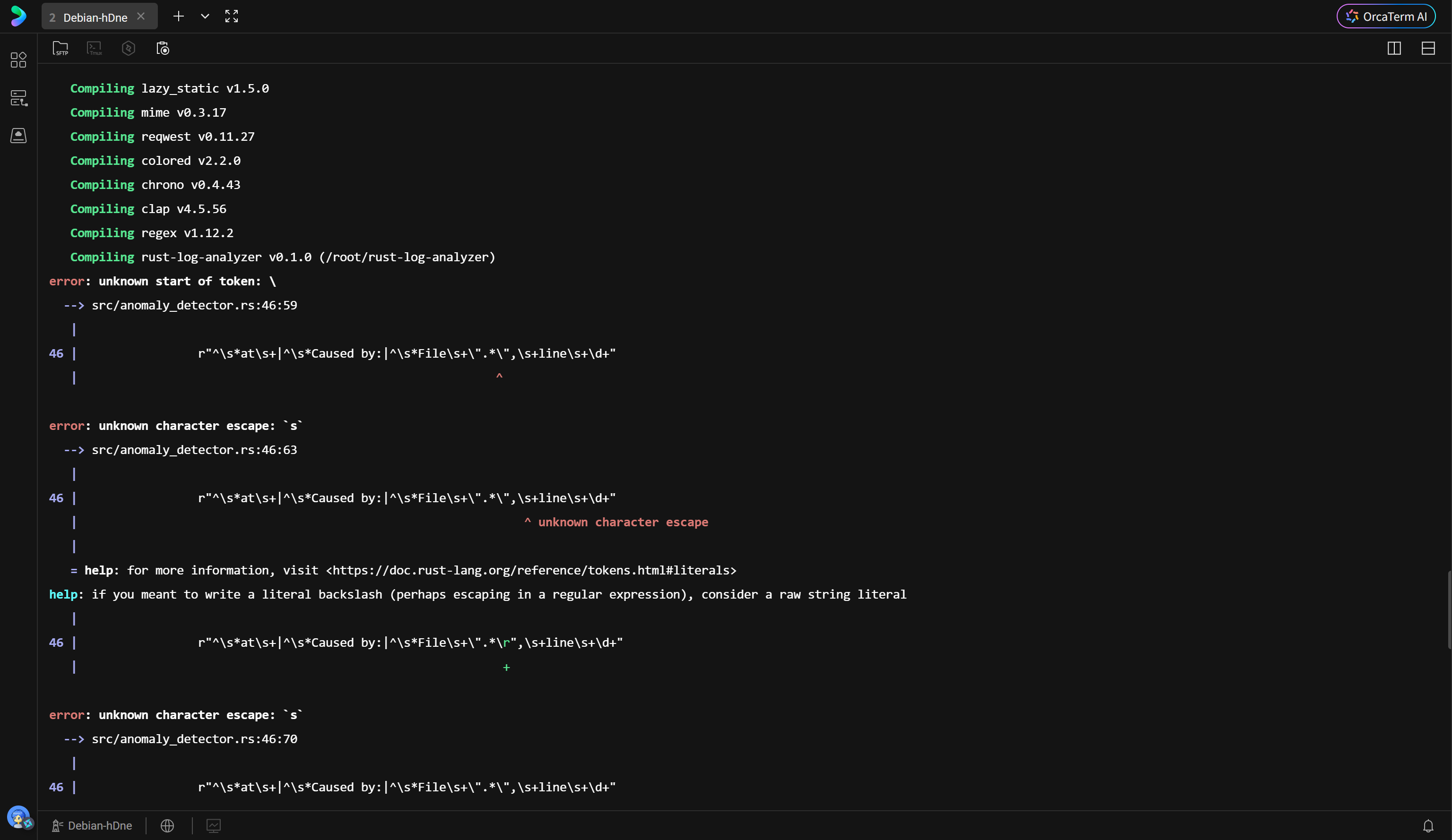Open the SFTP file browser
The width and height of the screenshot is (1452, 840).
tap(60, 48)
